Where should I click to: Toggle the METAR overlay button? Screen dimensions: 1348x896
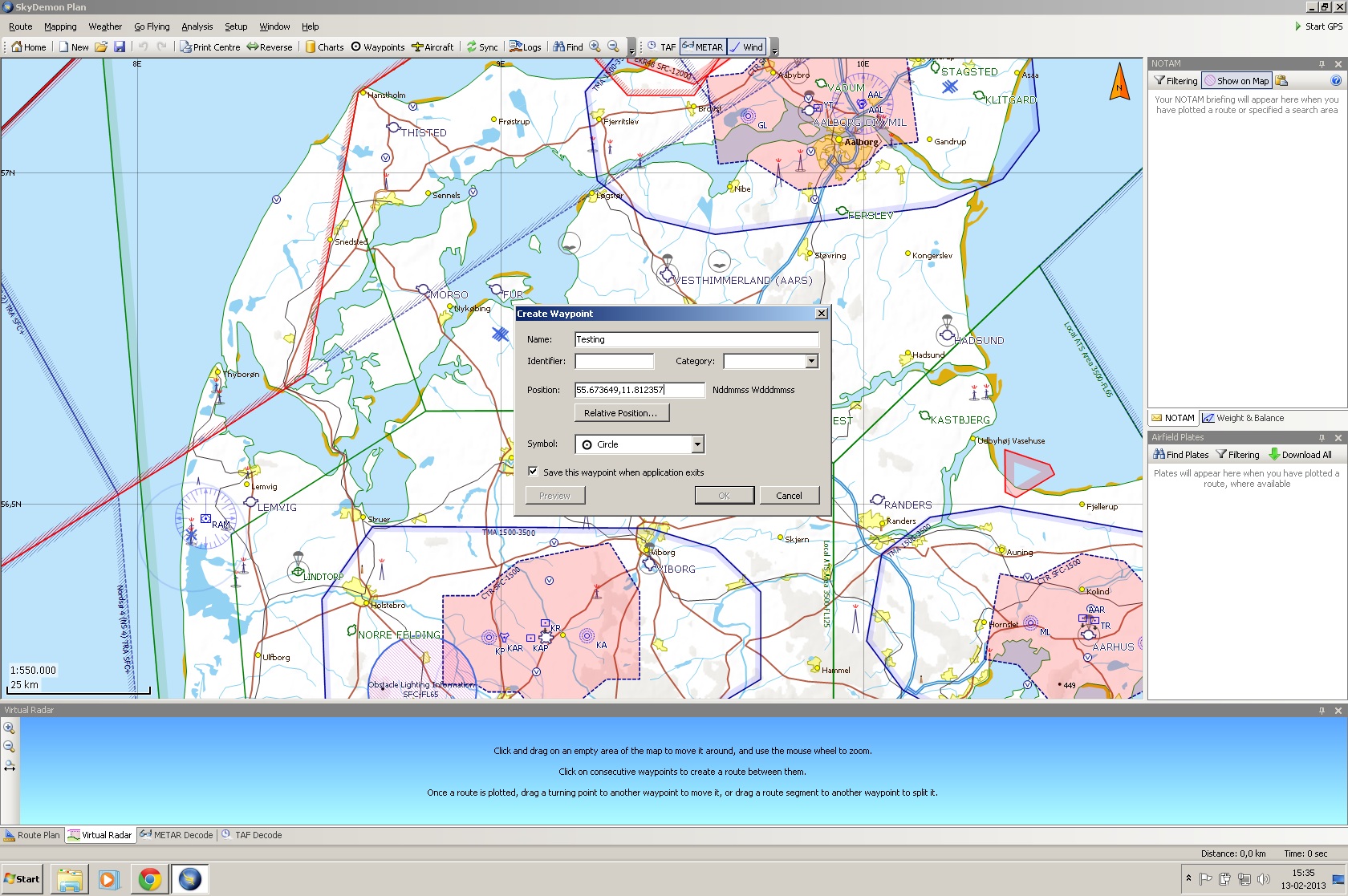click(702, 47)
